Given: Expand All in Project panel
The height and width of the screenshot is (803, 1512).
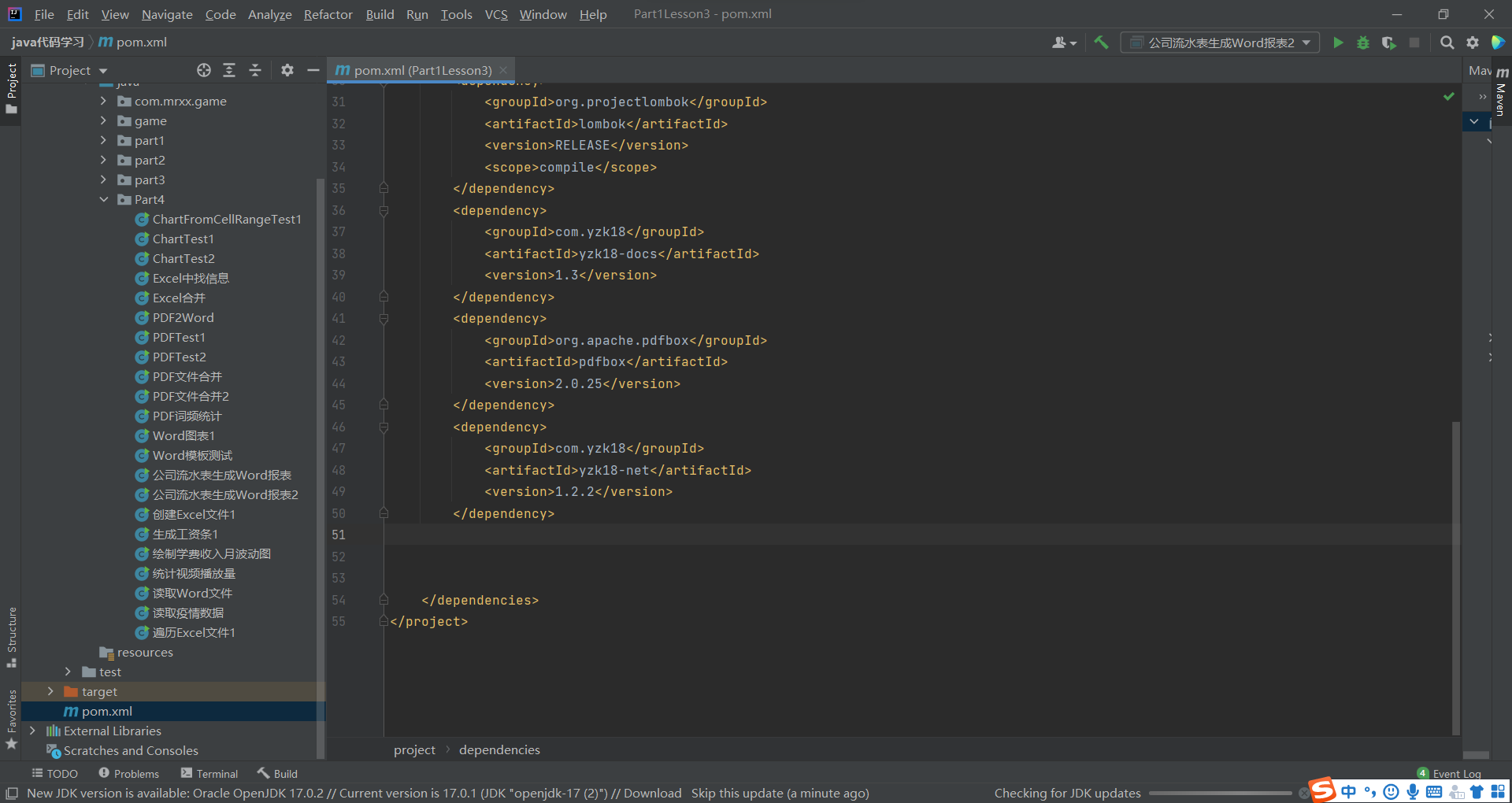Looking at the screenshot, I should pos(229,70).
